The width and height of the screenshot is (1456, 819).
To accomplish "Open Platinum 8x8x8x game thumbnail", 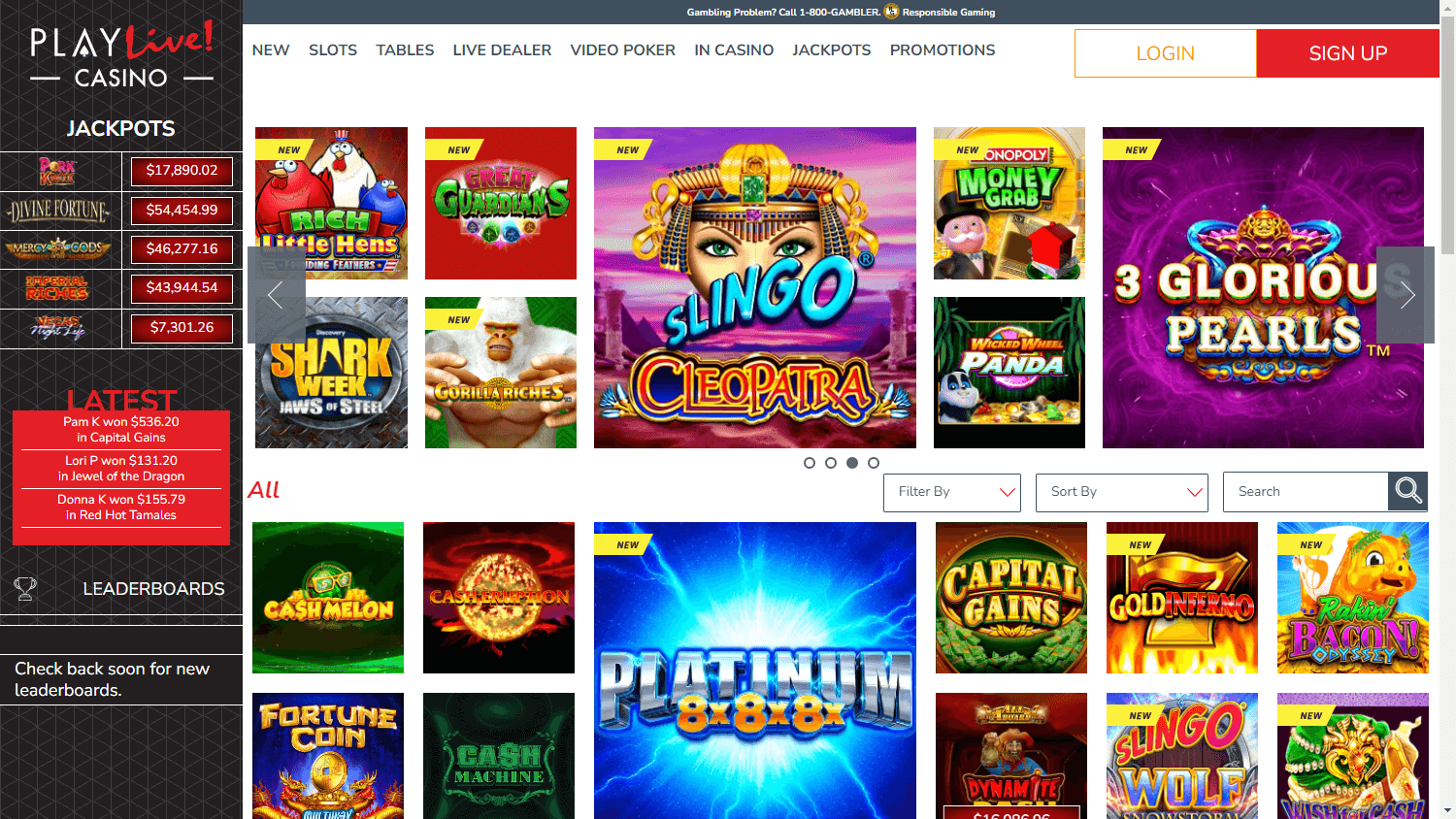I will 755,671.
